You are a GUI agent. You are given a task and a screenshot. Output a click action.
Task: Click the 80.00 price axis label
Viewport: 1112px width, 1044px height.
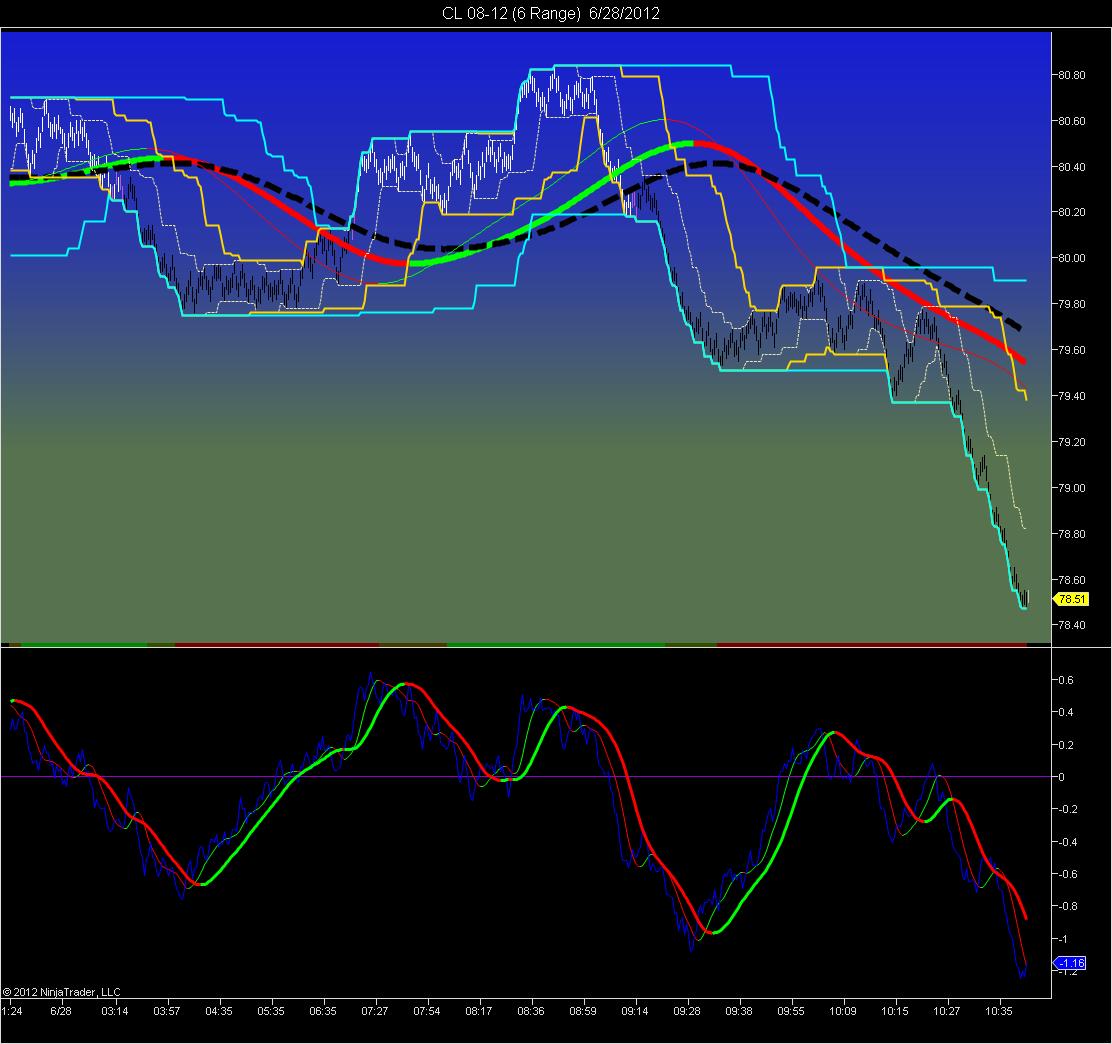[1072, 258]
